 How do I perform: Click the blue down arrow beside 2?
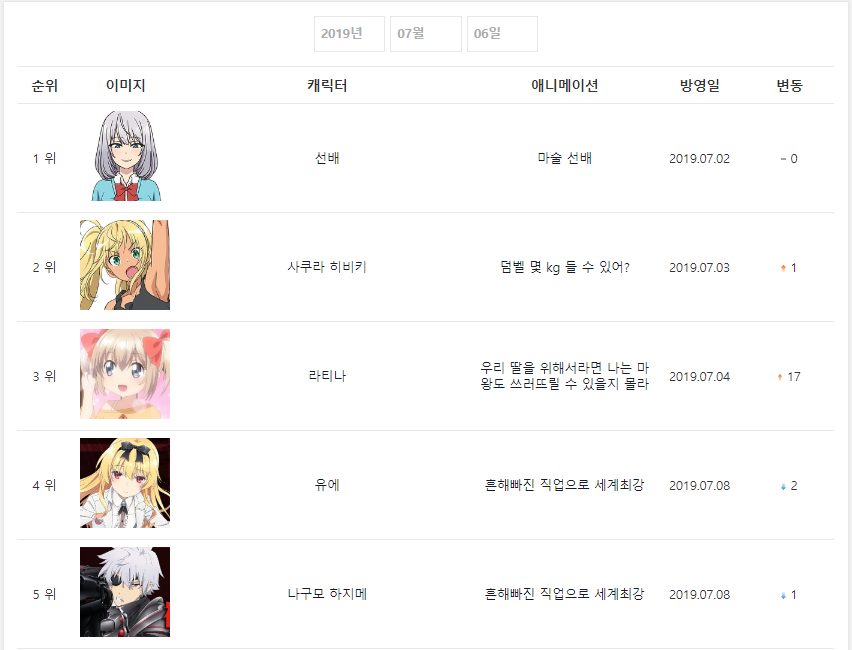pos(783,486)
